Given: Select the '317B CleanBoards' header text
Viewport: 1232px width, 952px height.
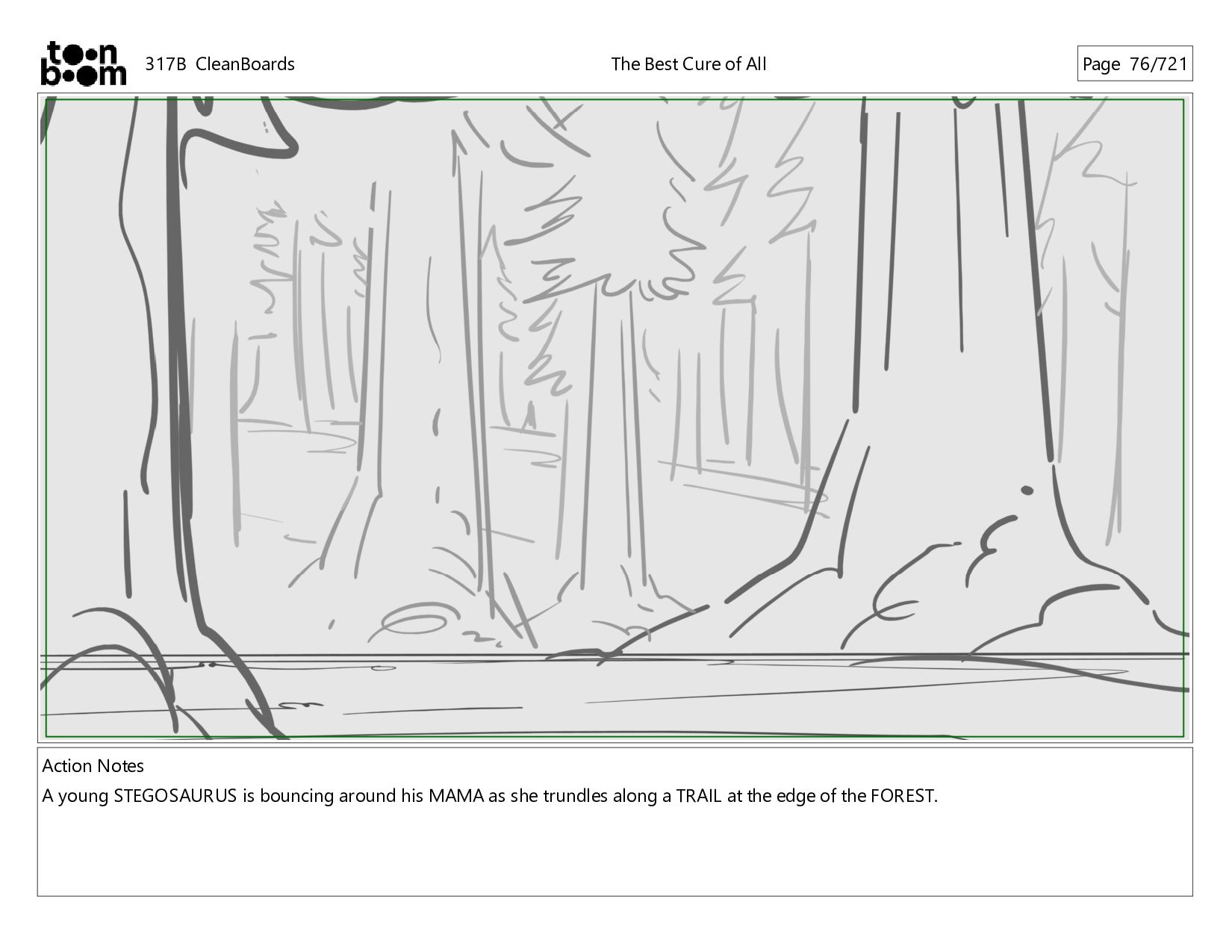Looking at the screenshot, I should pos(220,64).
